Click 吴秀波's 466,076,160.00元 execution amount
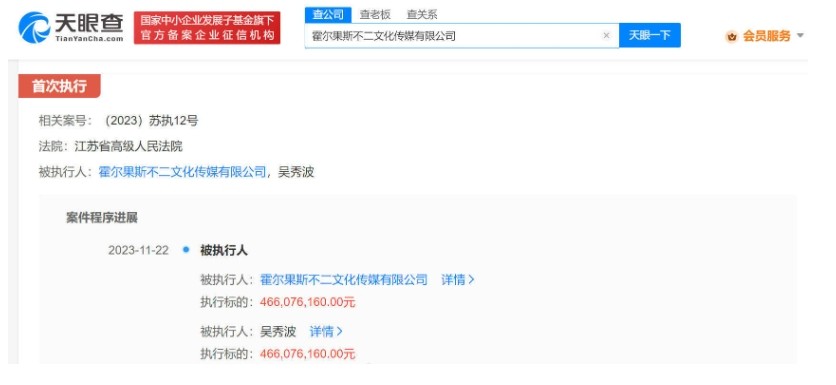This screenshot has height=385, width=836. pos(307,354)
